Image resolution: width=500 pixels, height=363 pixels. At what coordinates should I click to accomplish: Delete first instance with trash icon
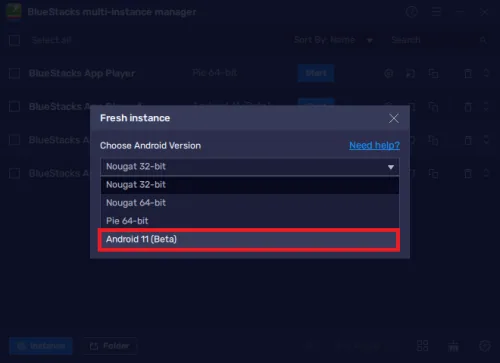point(468,73)
